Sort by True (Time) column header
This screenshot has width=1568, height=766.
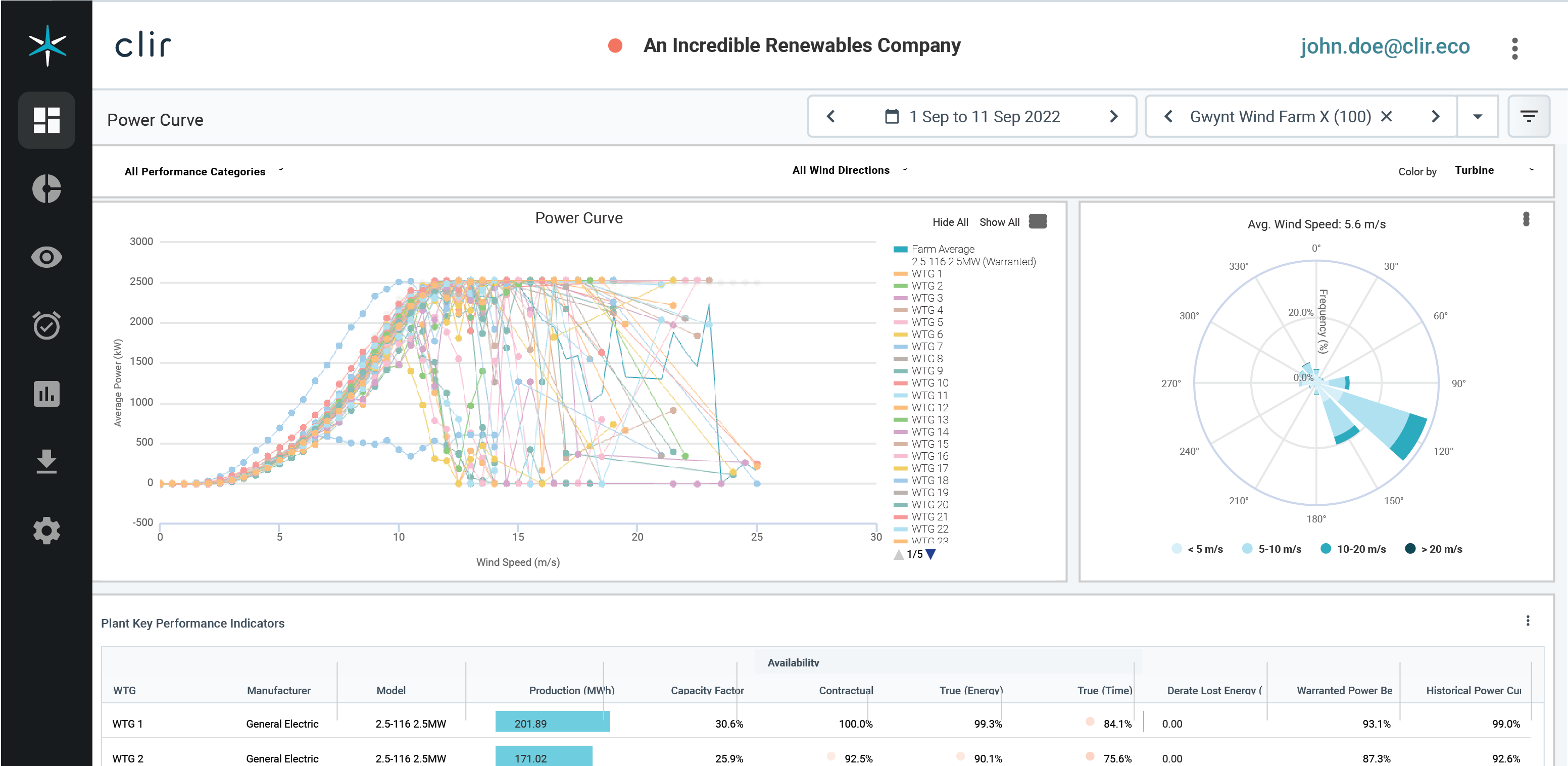click(x=1104, y=690)
